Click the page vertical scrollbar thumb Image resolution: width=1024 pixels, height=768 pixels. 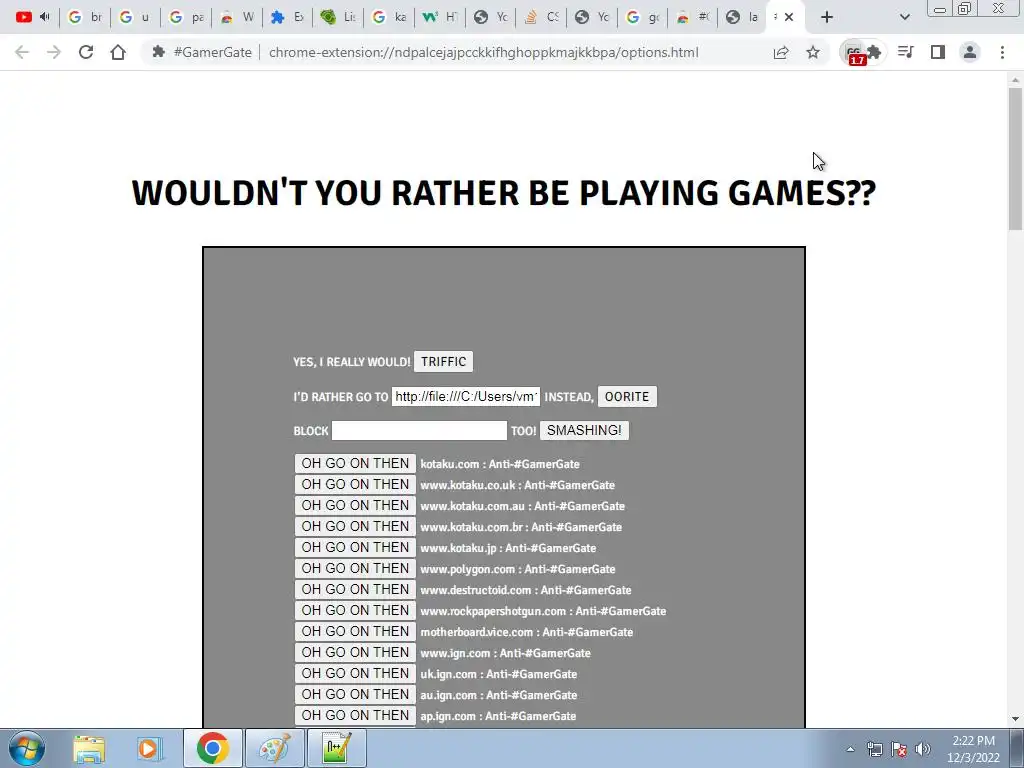(1015, 159)
